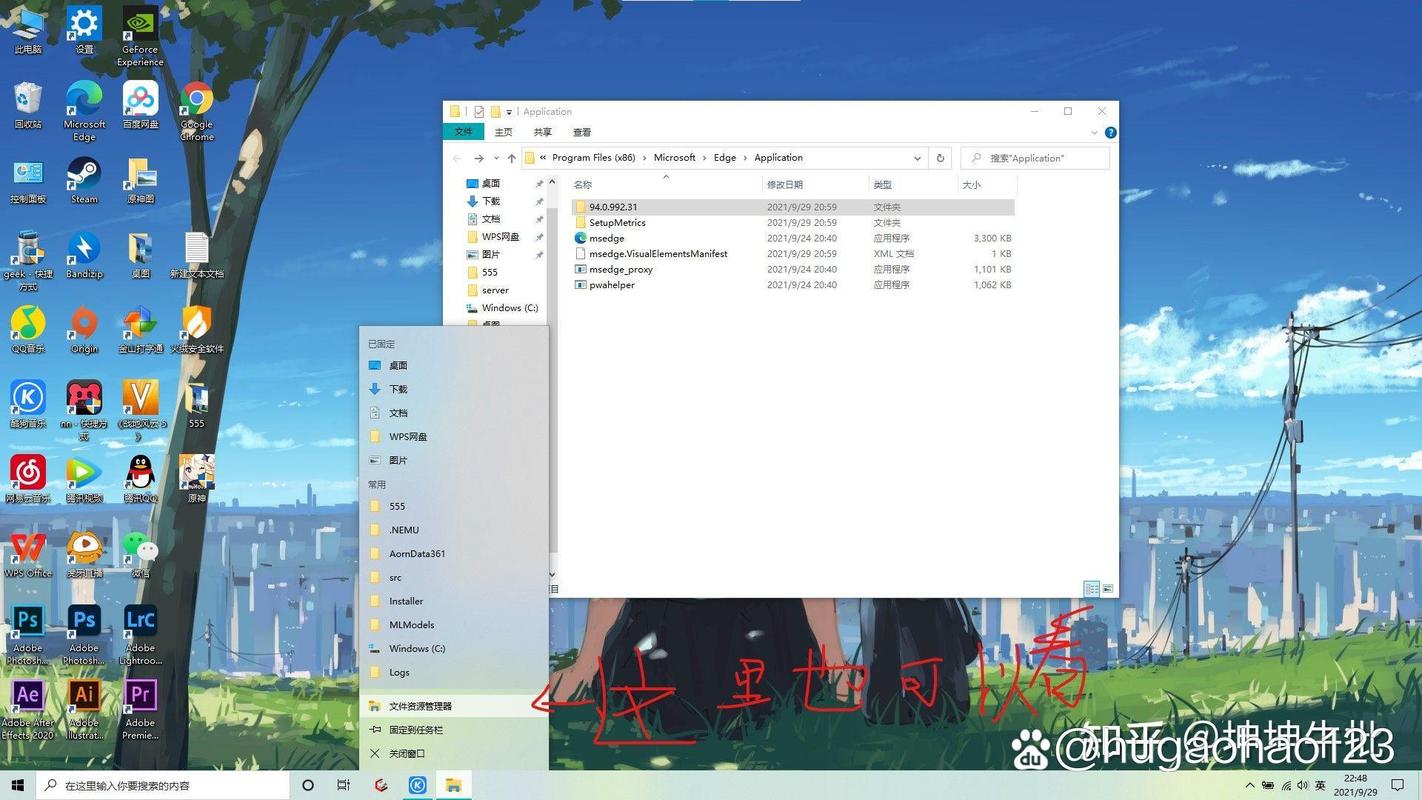
Task: Expand Windows (C:) in the navigation pane
Action: tap(460, 307)
